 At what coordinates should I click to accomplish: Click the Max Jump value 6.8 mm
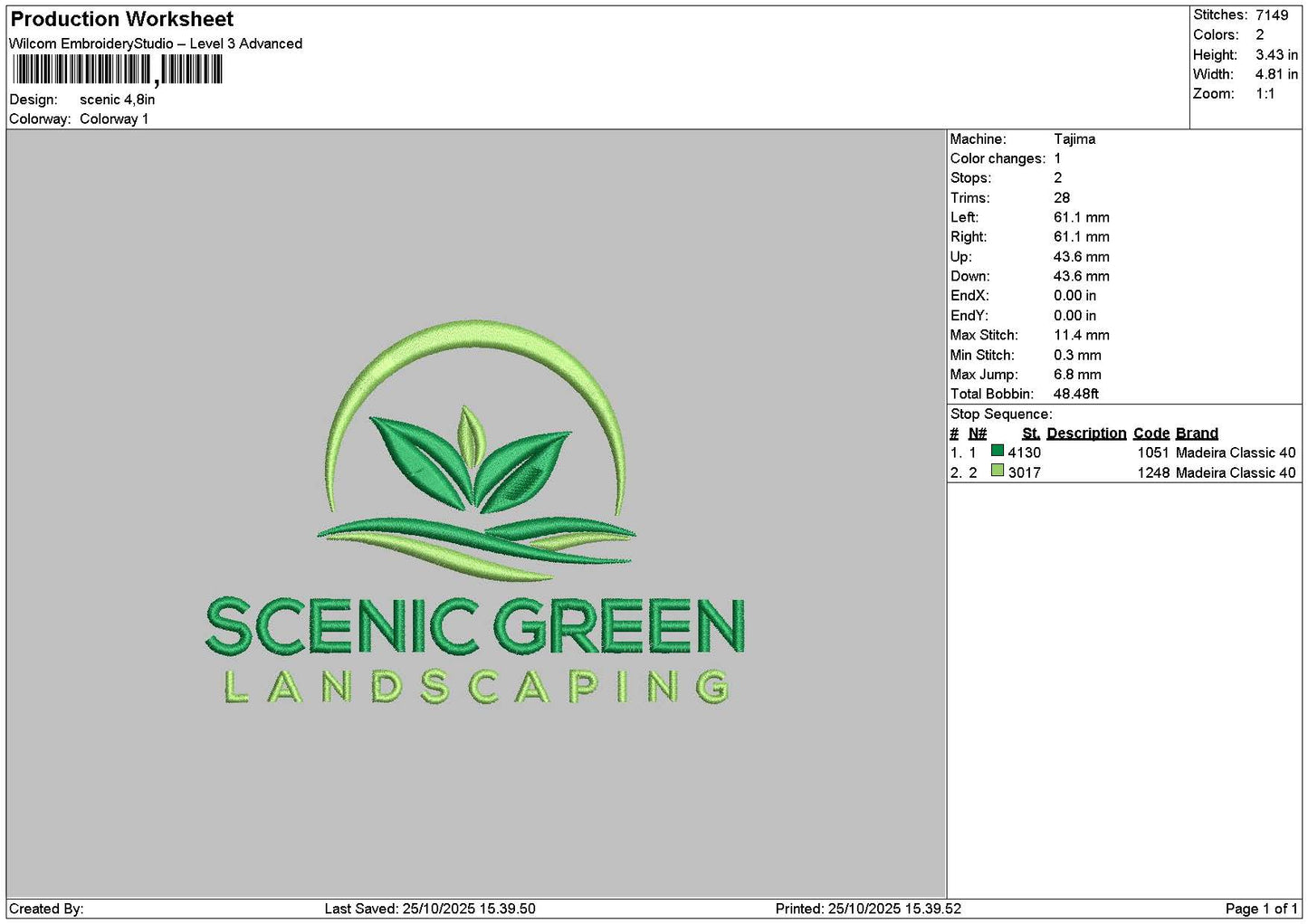[x=1077, y=375]
